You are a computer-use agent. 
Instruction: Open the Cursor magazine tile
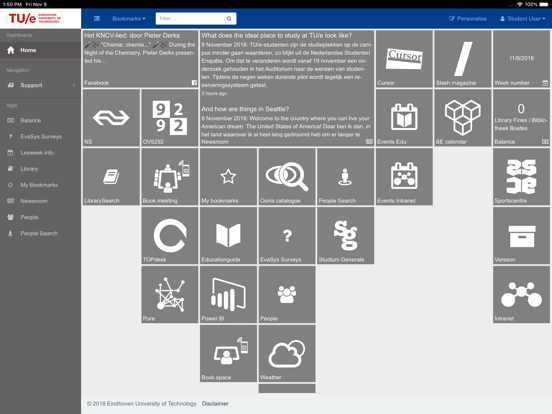point(404,59)
